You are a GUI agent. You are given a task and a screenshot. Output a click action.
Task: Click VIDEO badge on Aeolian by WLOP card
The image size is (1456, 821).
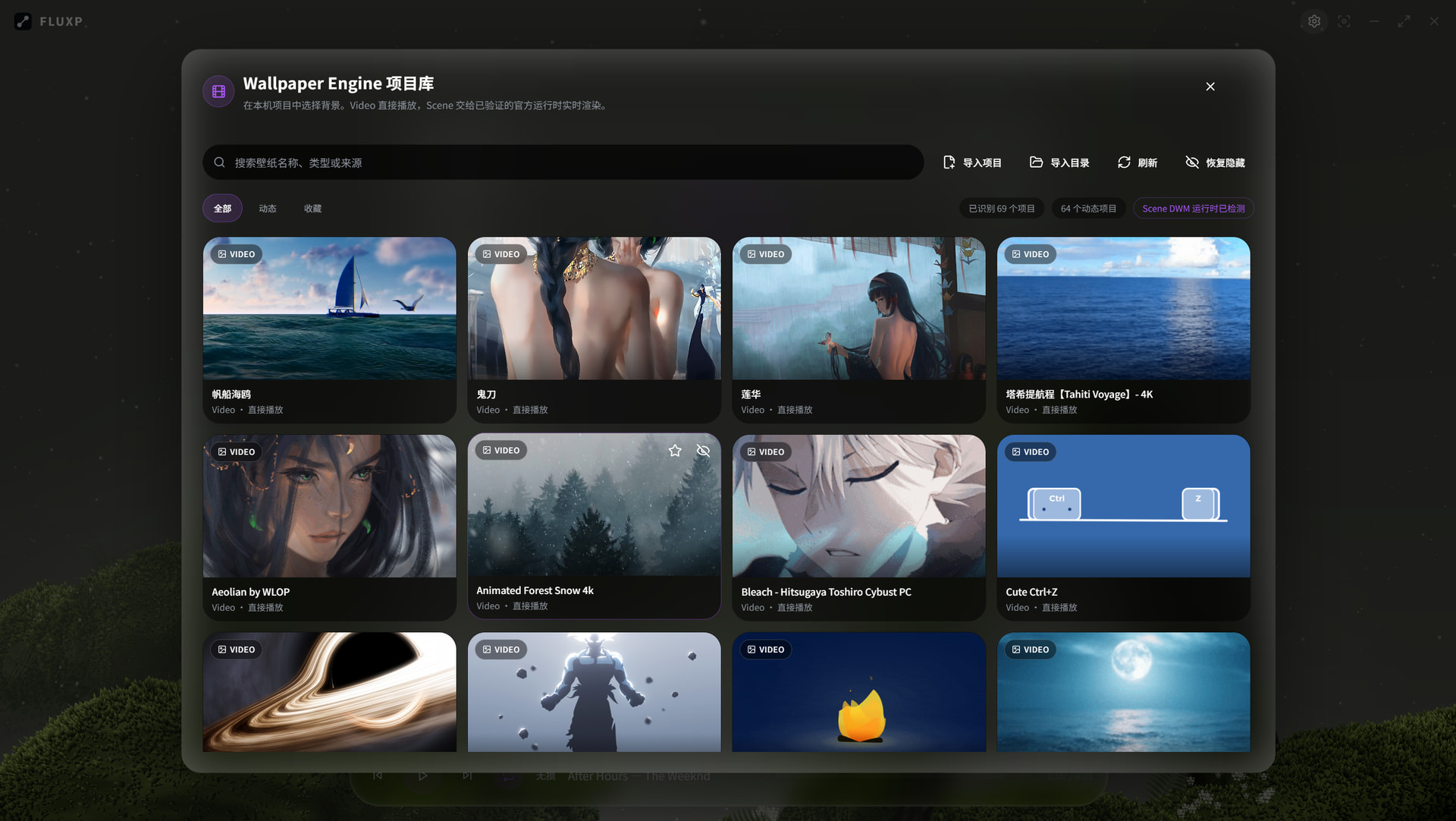pyautogui.click(x=237, y=452)
